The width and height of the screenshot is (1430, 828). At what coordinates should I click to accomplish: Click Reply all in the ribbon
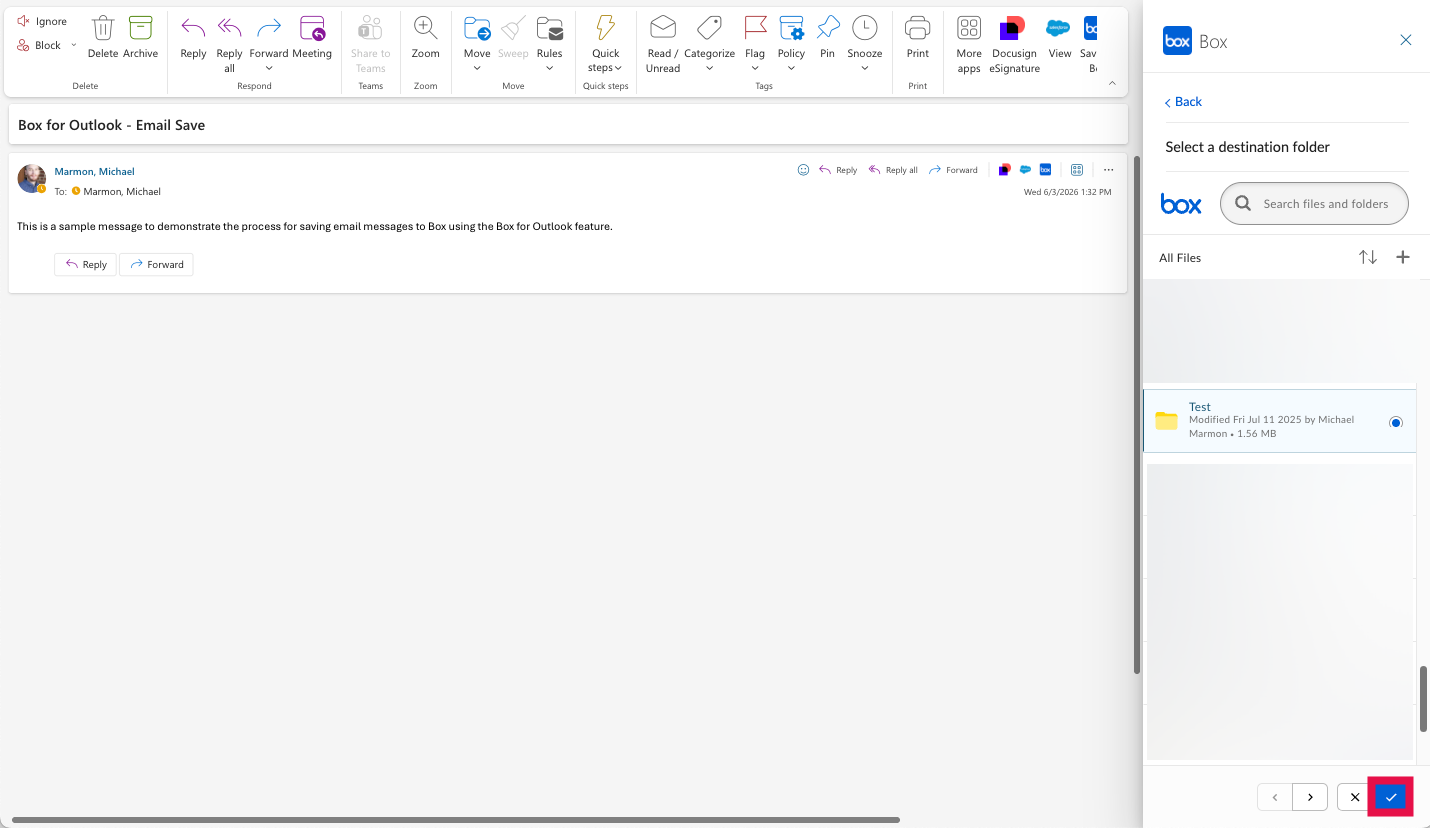tap(229, 44)
